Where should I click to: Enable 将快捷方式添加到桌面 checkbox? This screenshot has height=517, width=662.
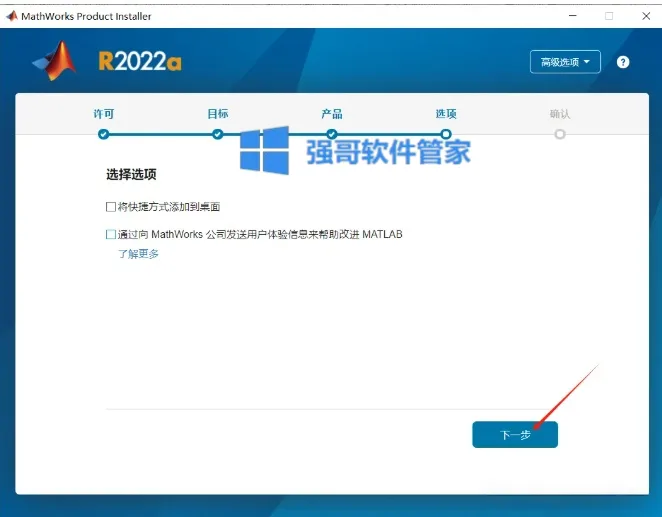(x=111, y=207)
